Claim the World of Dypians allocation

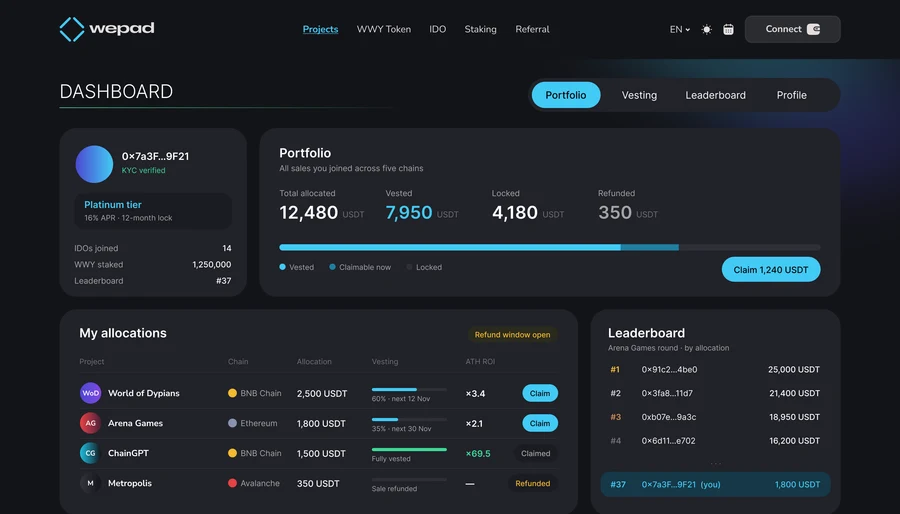(x=540, y=393)
